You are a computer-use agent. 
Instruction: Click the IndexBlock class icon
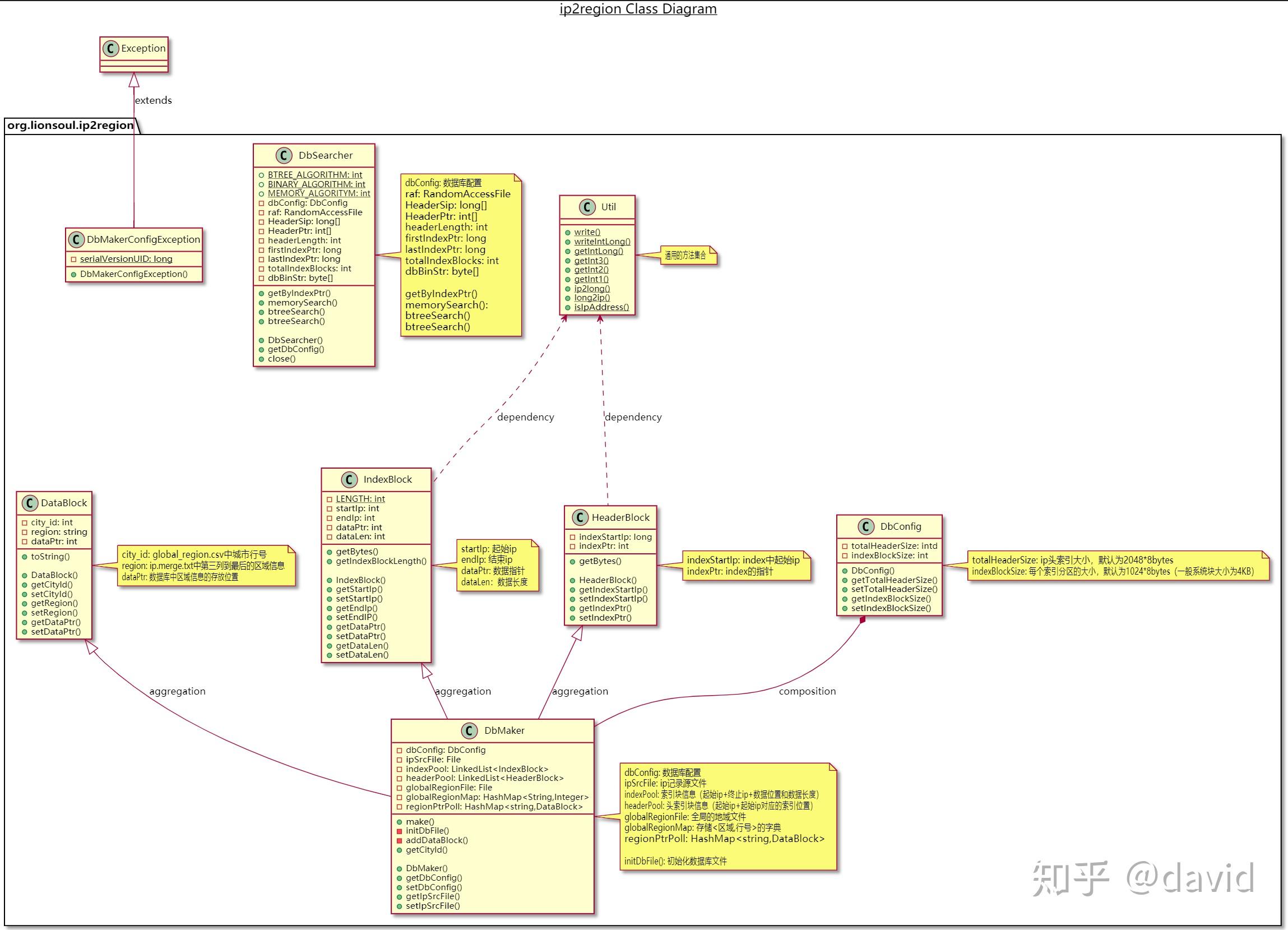(349, 479)
